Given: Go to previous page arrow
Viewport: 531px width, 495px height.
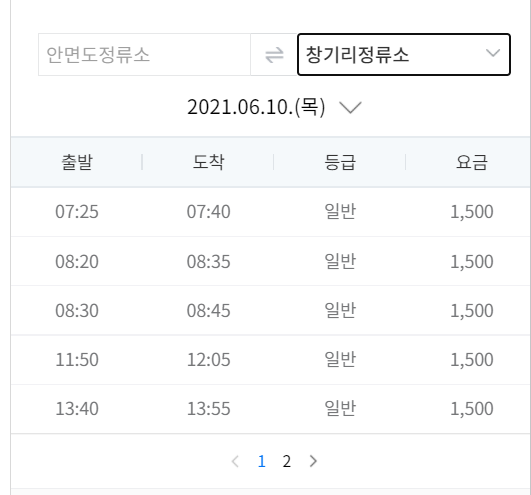Looking at the screenshot, I should (235, 461).
